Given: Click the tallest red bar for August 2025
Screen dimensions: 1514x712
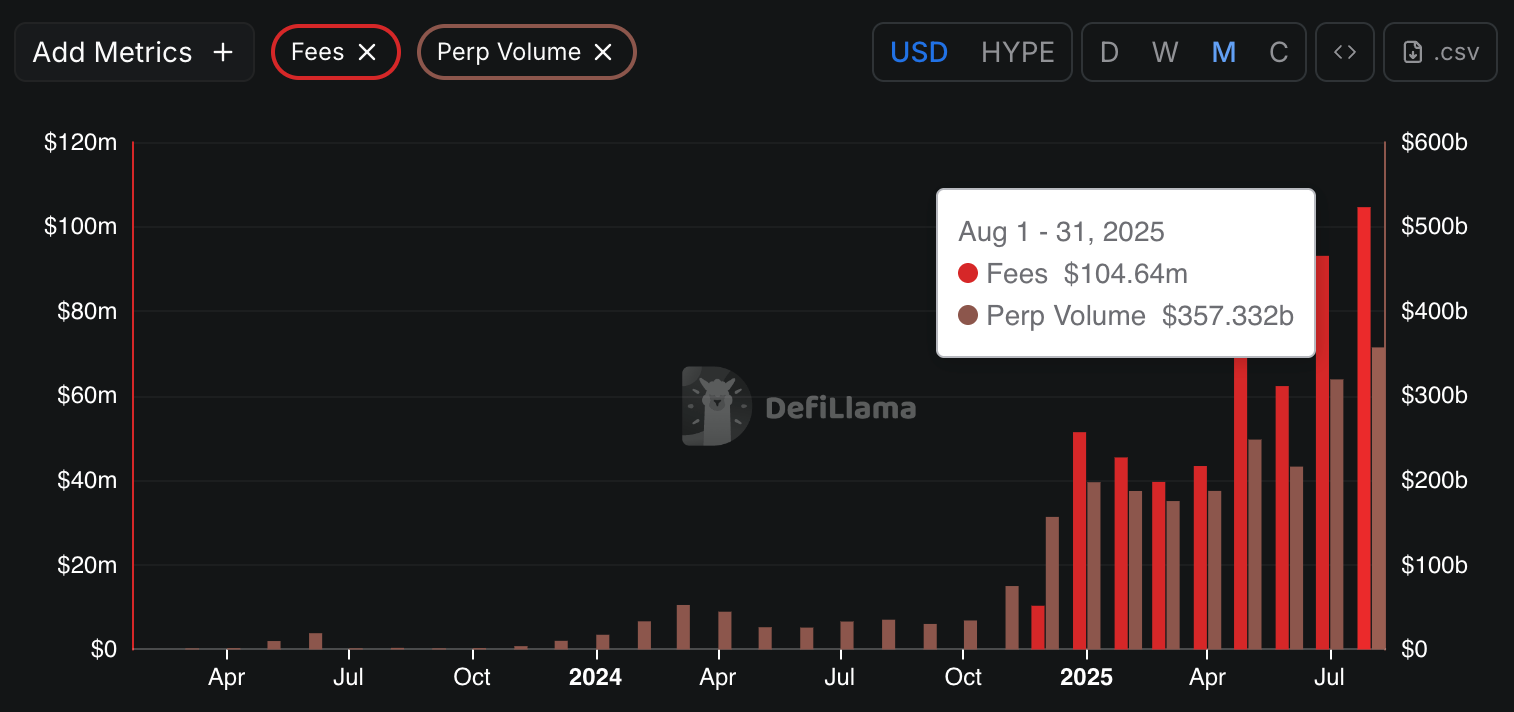Looking at the screenshot, I should [x=1362, y=420].
